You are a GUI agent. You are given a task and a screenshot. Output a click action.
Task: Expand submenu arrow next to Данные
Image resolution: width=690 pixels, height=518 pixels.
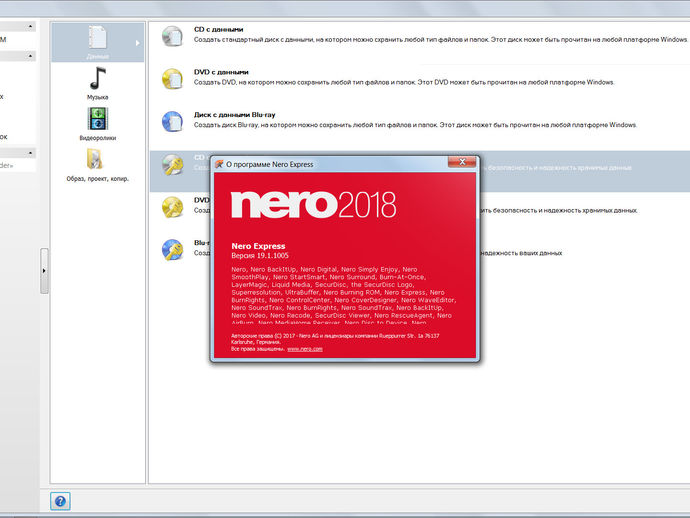coord(137,43)
